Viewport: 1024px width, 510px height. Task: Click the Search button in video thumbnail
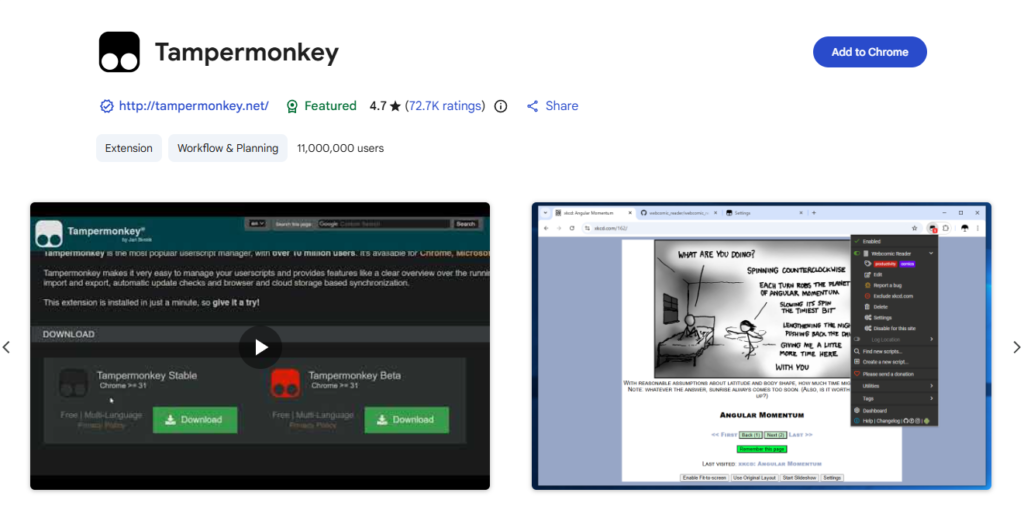coord(466,224)
